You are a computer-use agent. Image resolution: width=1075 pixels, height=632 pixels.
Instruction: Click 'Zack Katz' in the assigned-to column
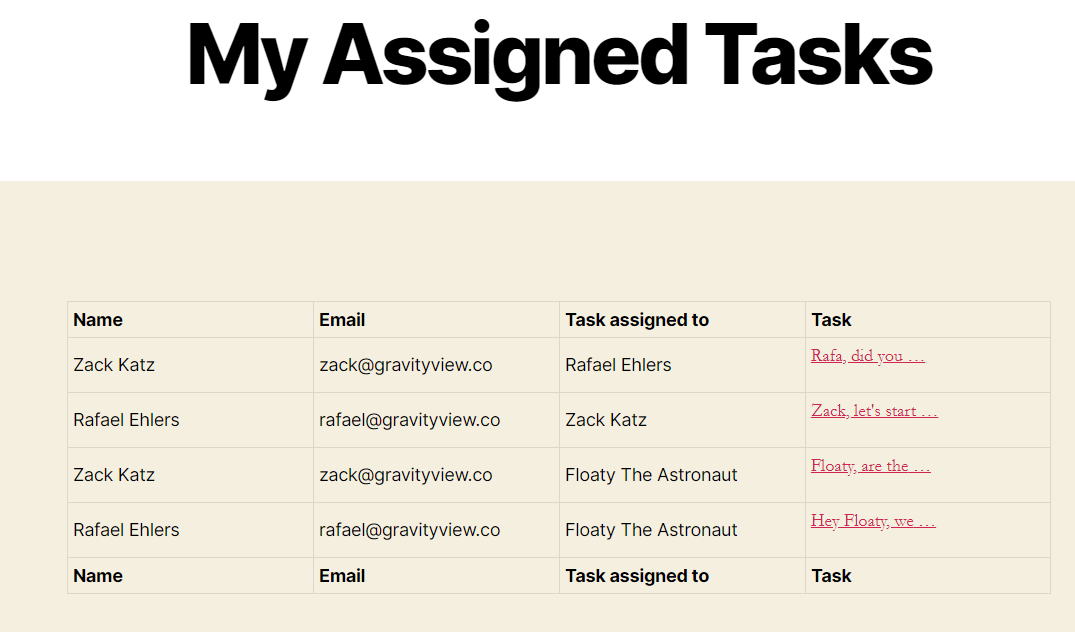(606, 420)
